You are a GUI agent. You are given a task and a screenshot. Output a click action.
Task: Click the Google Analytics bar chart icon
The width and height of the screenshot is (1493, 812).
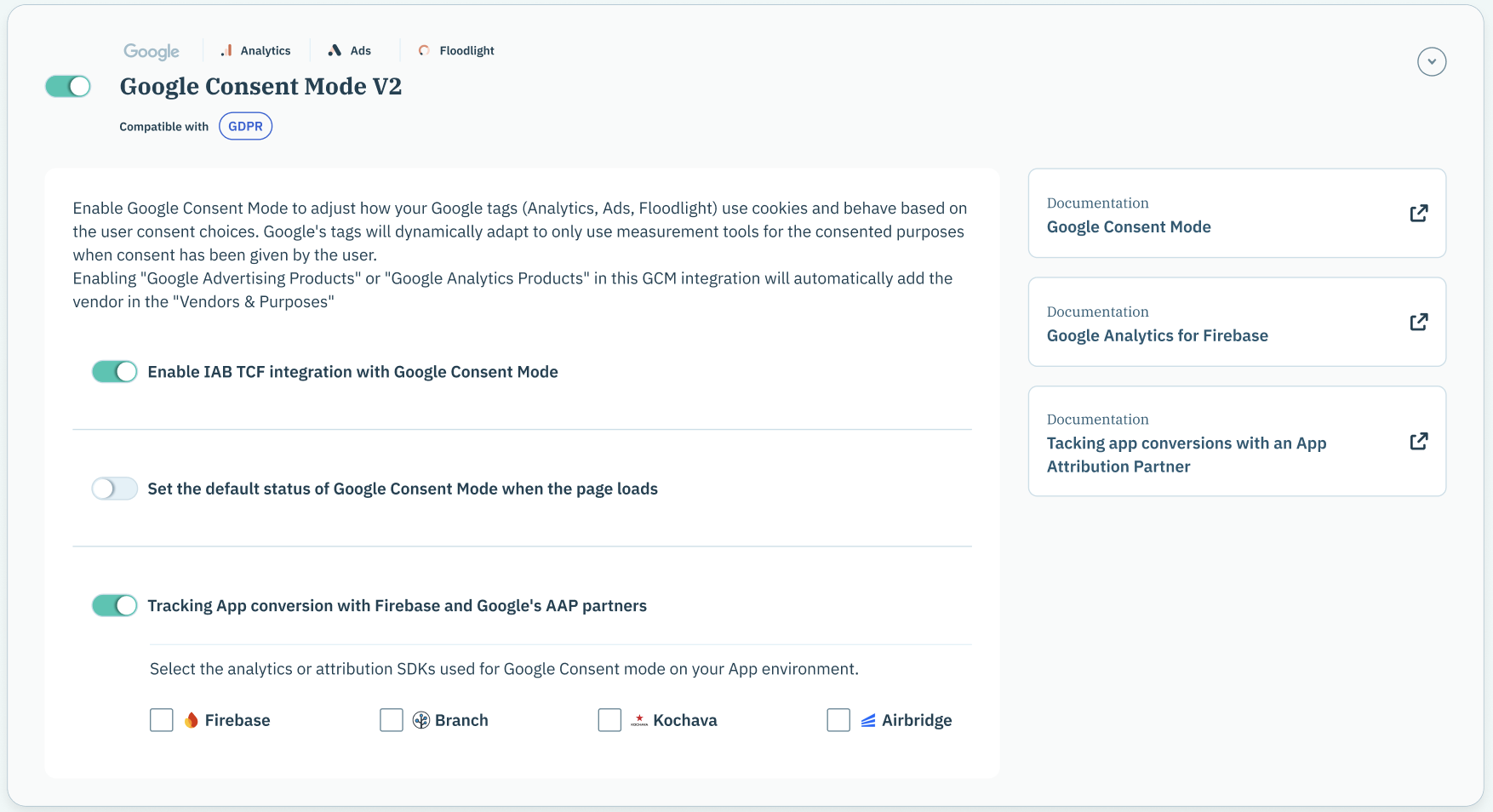pos(226,51)
